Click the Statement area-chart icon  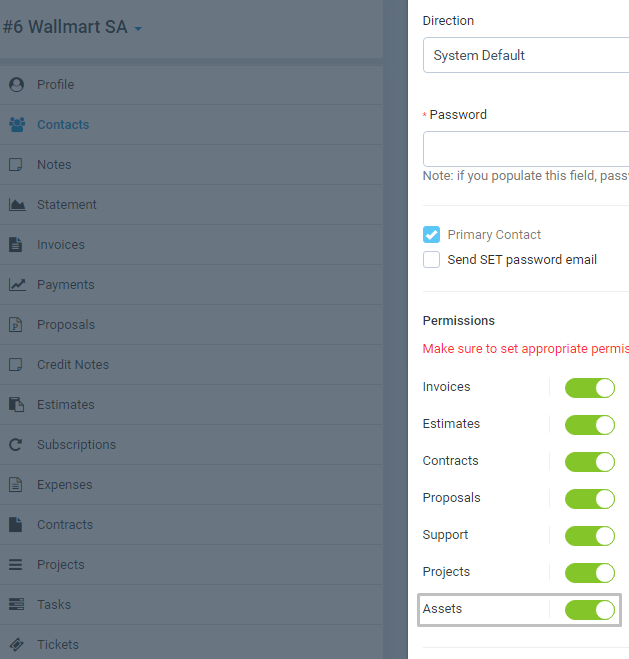click(x=17, y=205)
